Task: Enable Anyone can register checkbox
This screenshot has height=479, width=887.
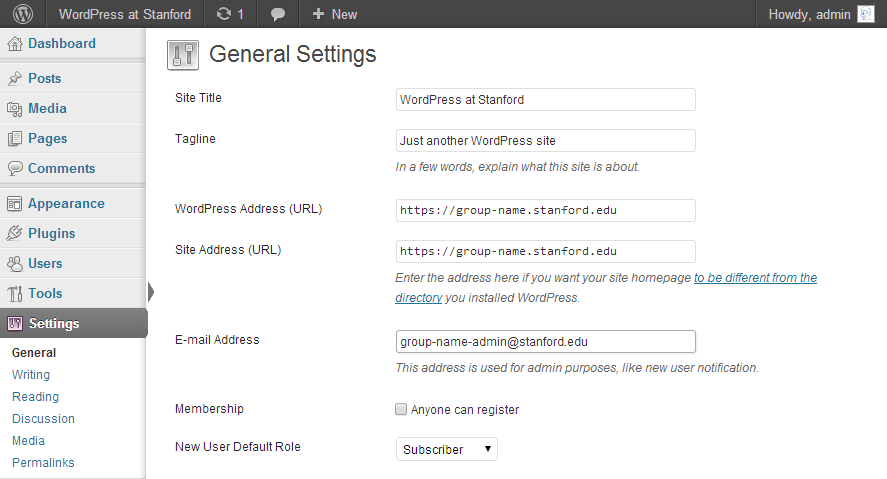Action: [401, 409]
